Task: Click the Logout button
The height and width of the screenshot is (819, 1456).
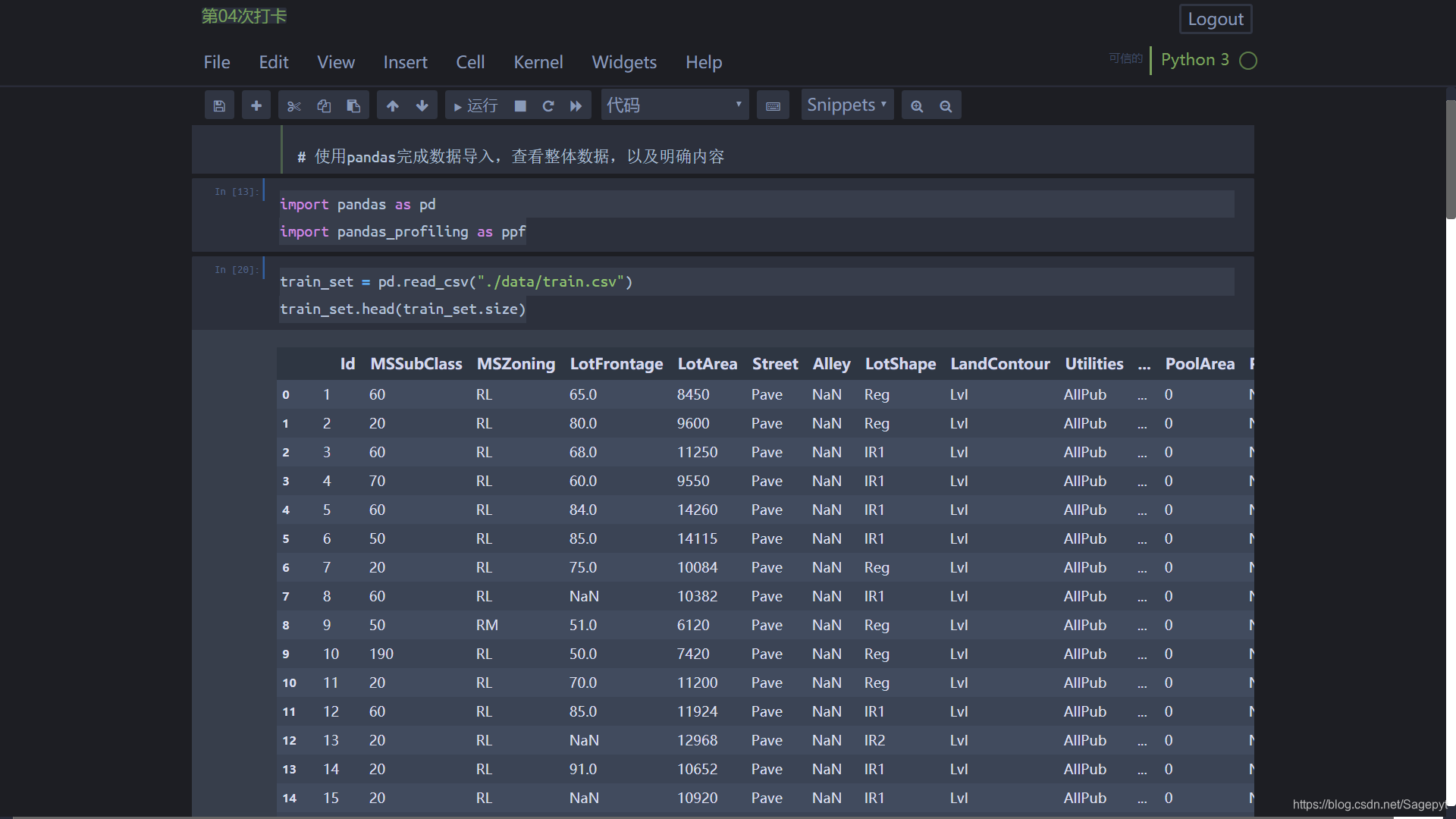Action: coord(1216,19)
